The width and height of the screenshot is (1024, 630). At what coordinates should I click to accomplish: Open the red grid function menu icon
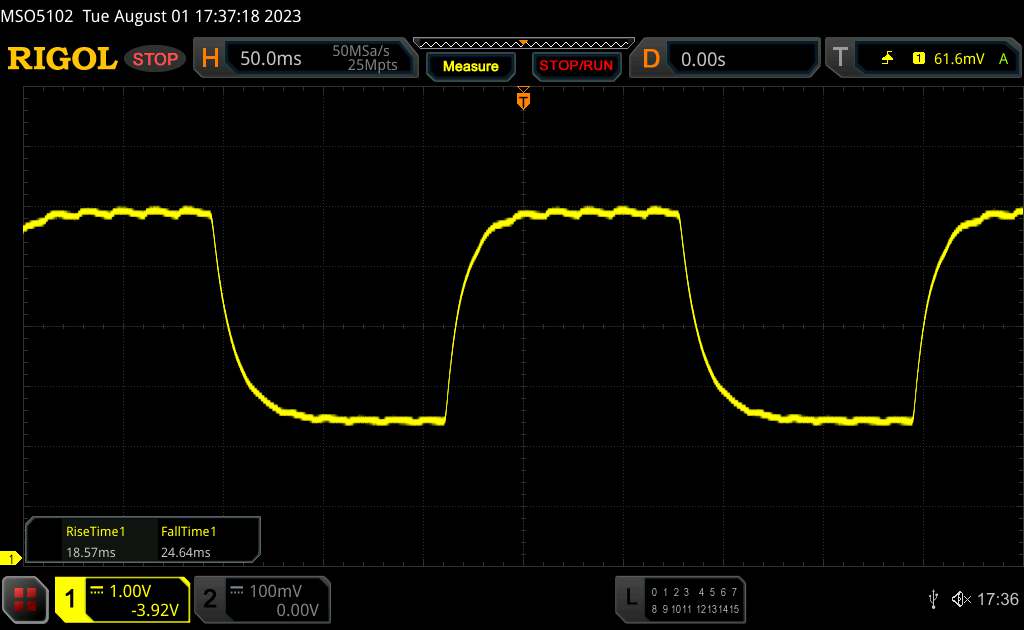[x=25, y=599]
